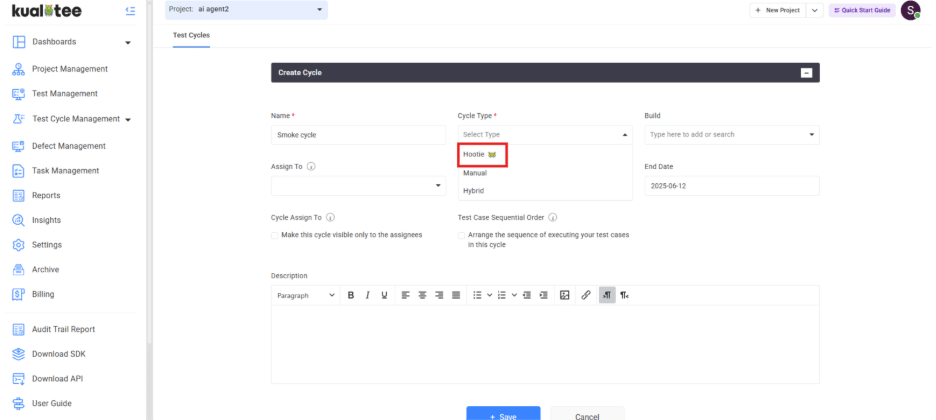Click the New Project button
This screenshot has height=420, width=936.
coord(778,10)
